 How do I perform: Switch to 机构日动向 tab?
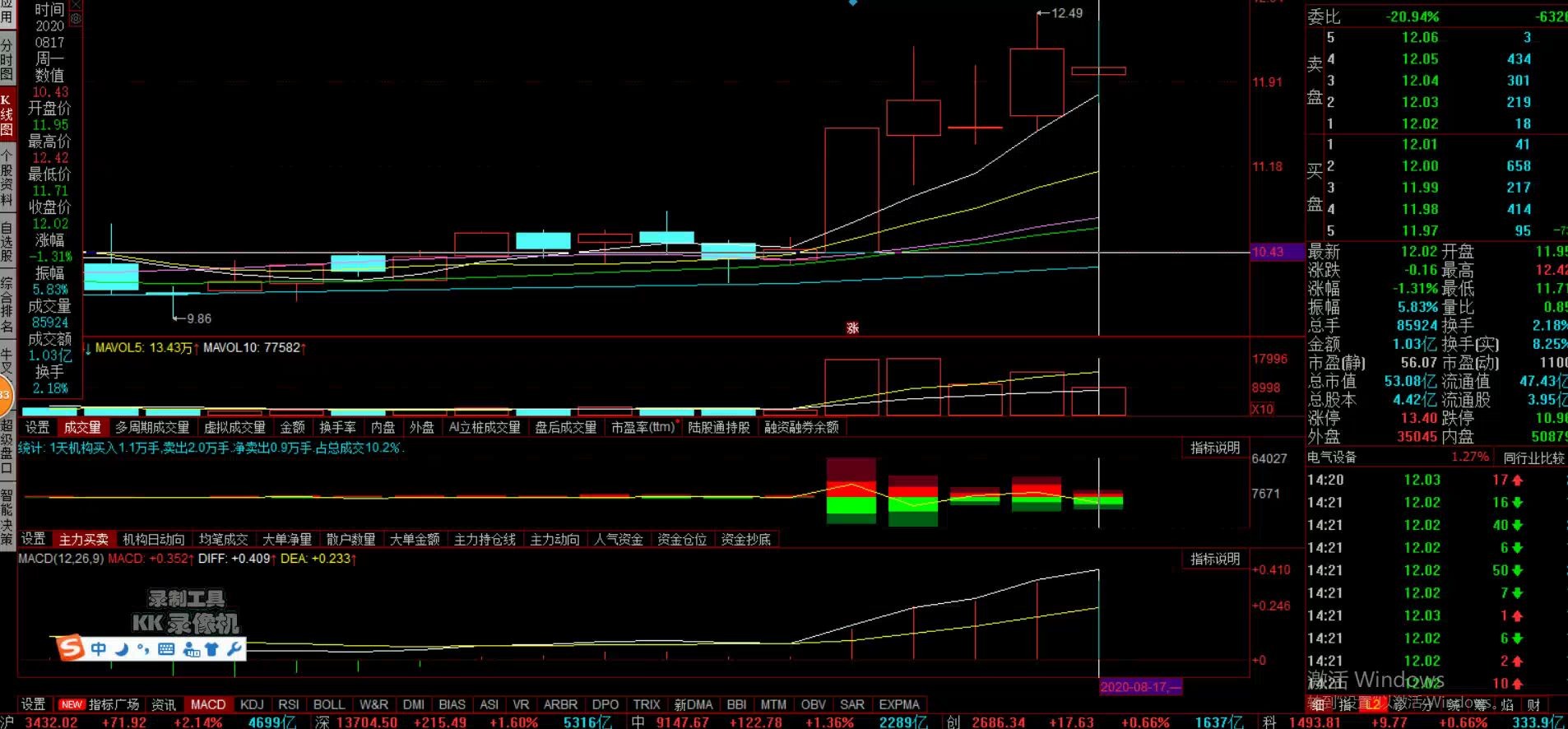pos(153,539)
